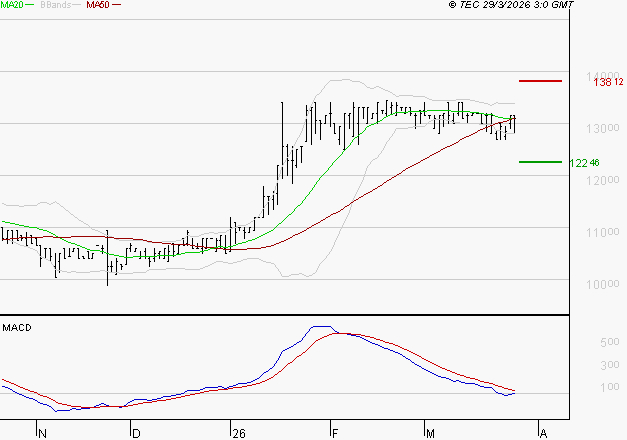Click the green 122.46 support level label
627x440 pixels.
point(584,163)
